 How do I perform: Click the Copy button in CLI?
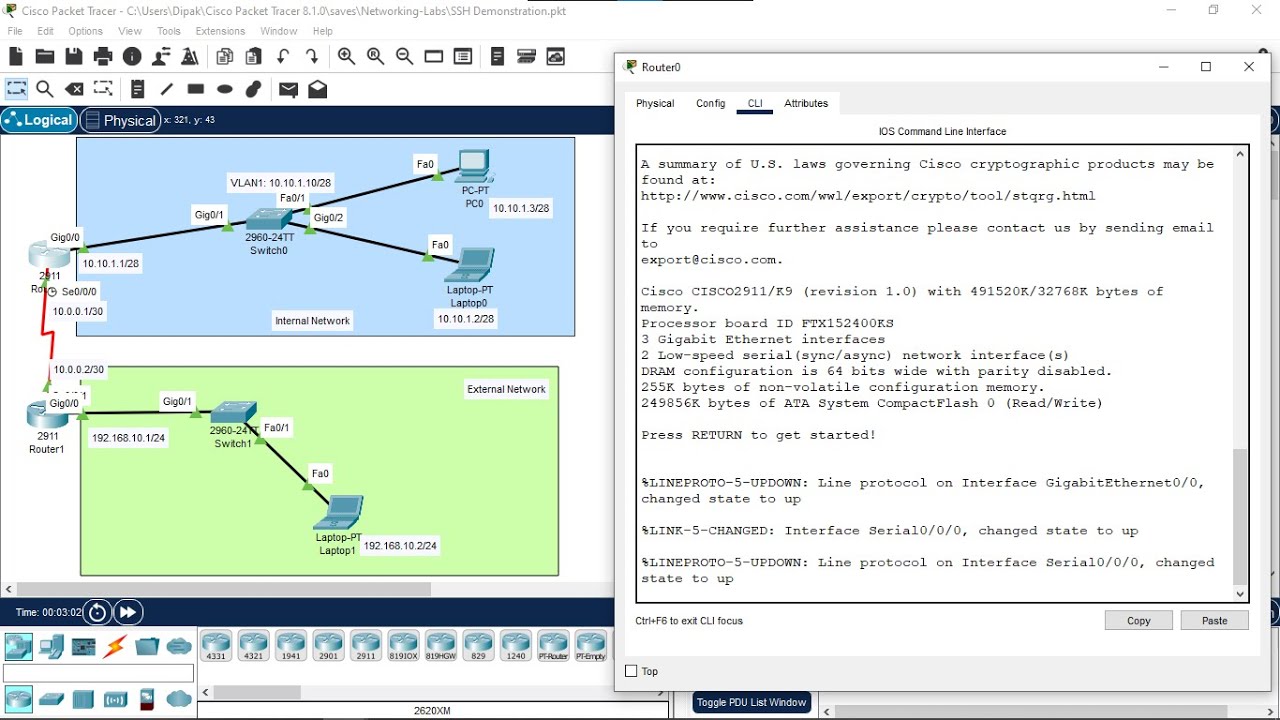1139,620
